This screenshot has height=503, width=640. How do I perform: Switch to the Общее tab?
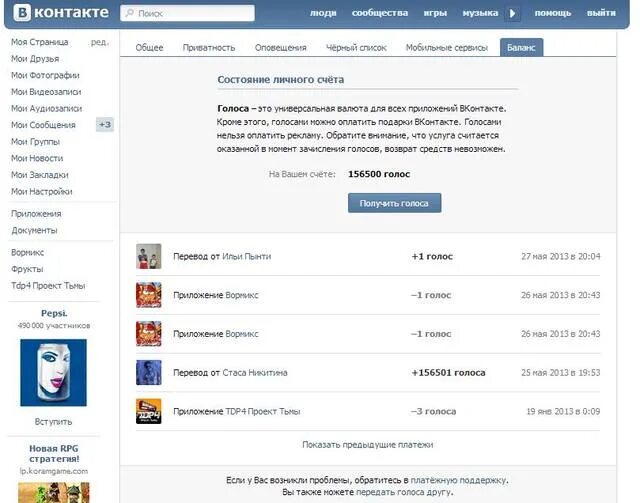pos(149,48)
